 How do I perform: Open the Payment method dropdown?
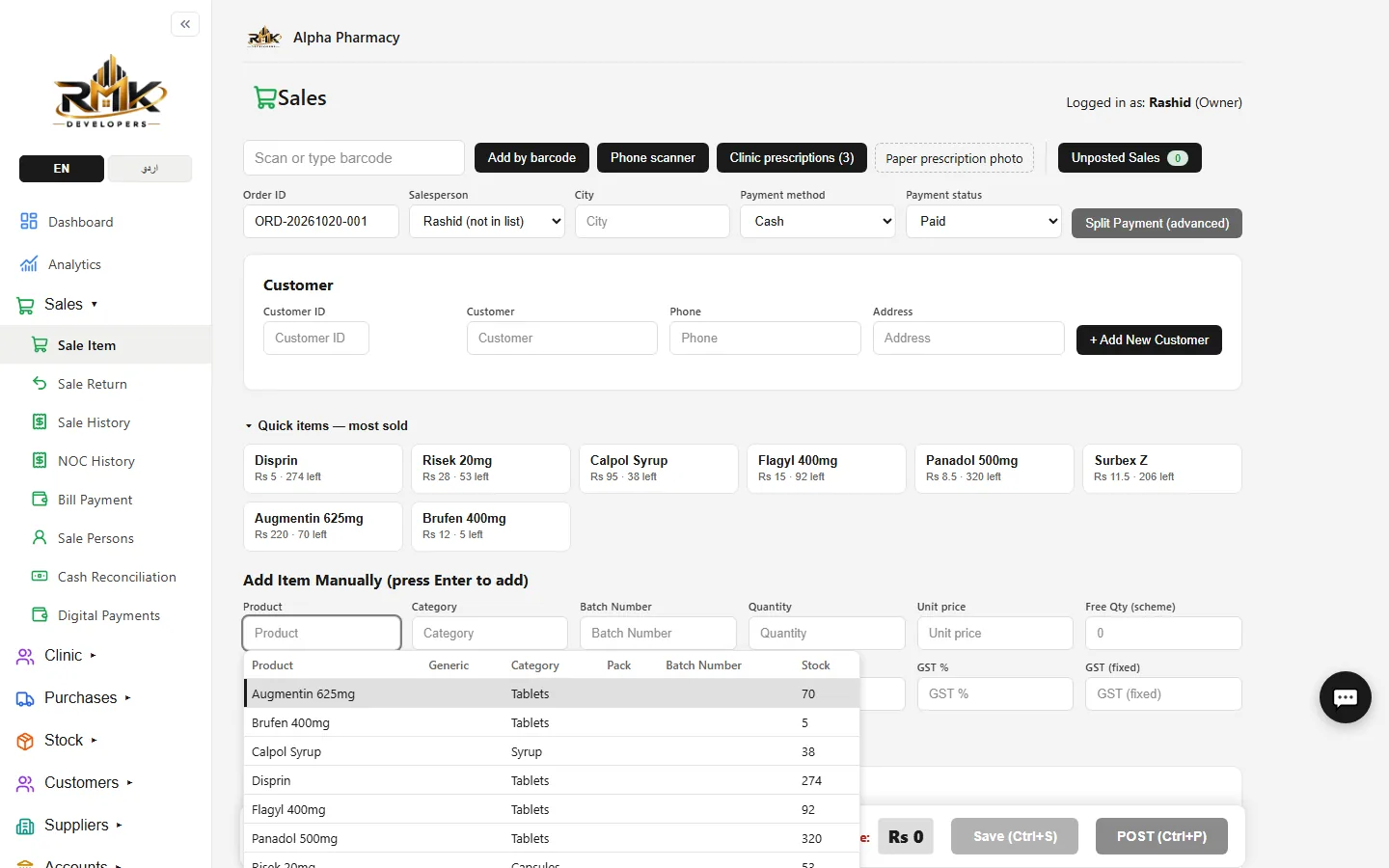click(x=818, y=221)
